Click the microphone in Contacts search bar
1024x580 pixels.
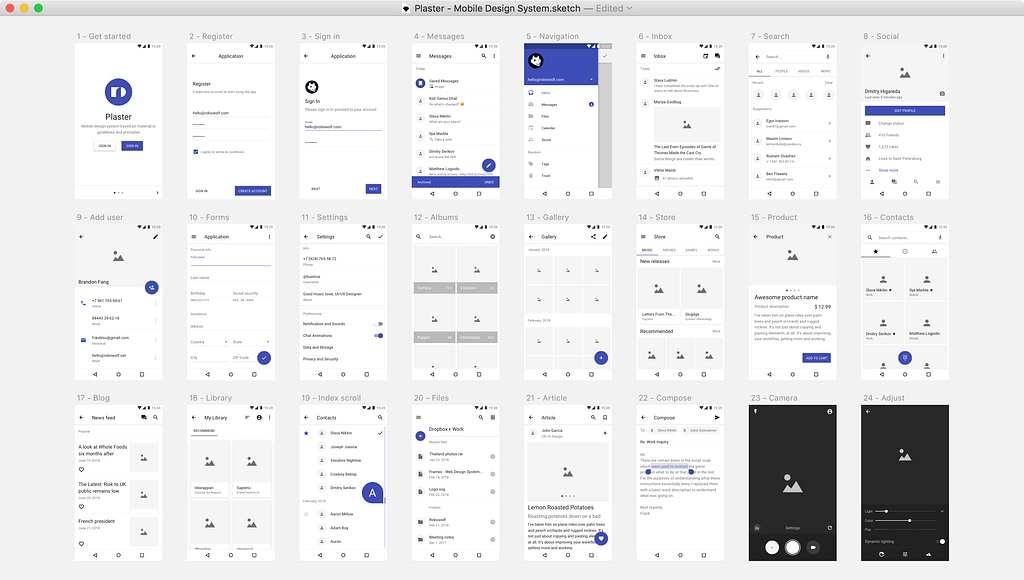click(940, 238)
